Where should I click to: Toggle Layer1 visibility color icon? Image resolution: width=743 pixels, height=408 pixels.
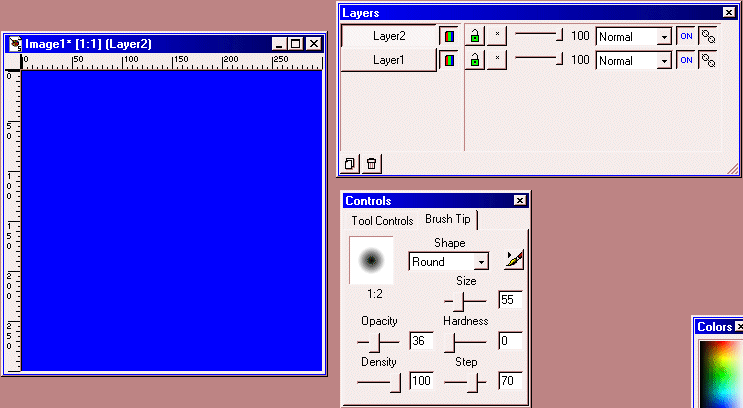pyautogui.click(x=449, y=60)
